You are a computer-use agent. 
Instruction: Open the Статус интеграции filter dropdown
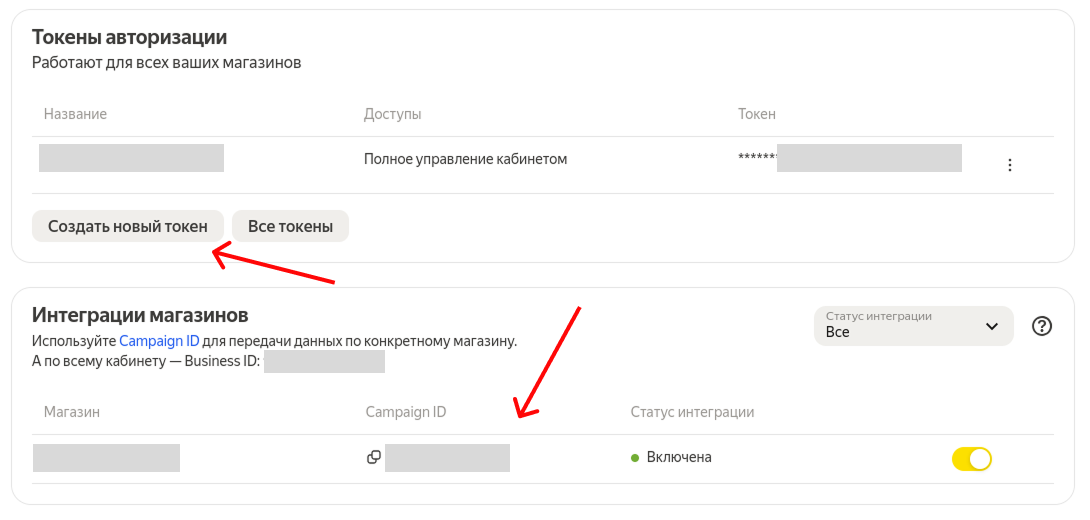(x=914, y=325)
